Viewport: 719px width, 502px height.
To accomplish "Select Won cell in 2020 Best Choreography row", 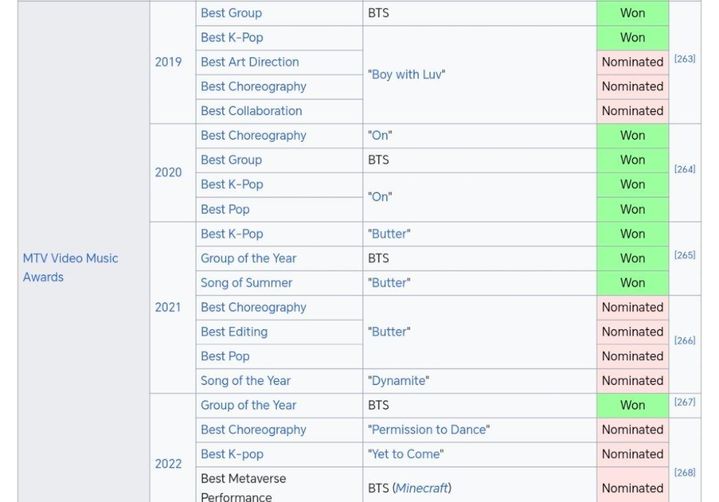I will pyautogui.click(x=633, y=136).
